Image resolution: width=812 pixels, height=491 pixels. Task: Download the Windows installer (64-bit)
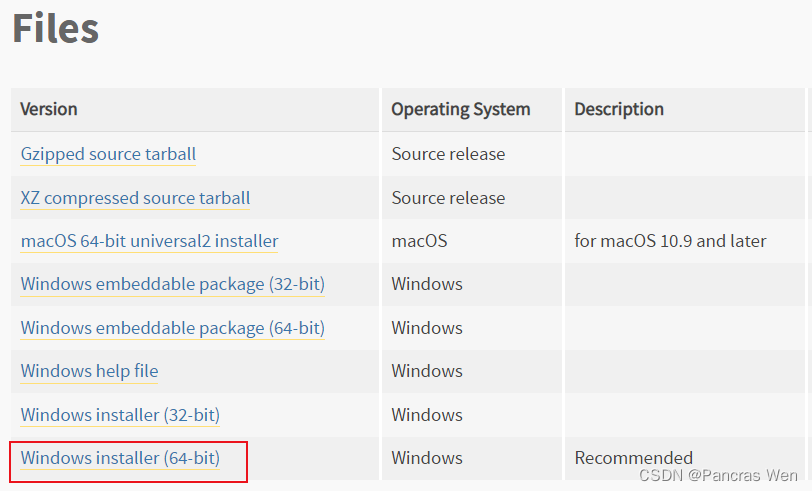pos(120,458)
